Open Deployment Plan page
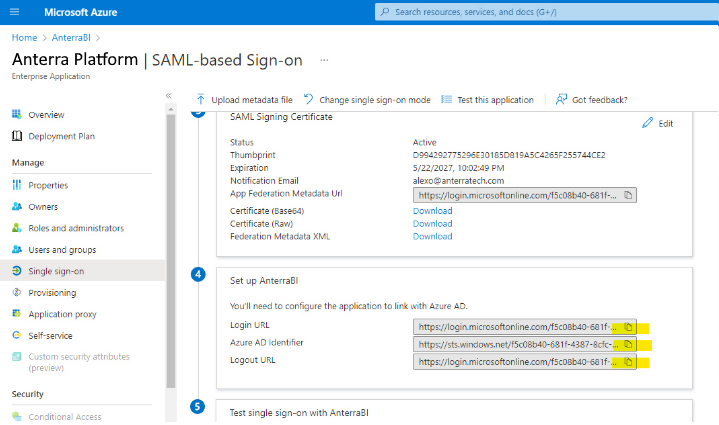The height and width of the screenshot is (425, 719). [x=61, y=136]
